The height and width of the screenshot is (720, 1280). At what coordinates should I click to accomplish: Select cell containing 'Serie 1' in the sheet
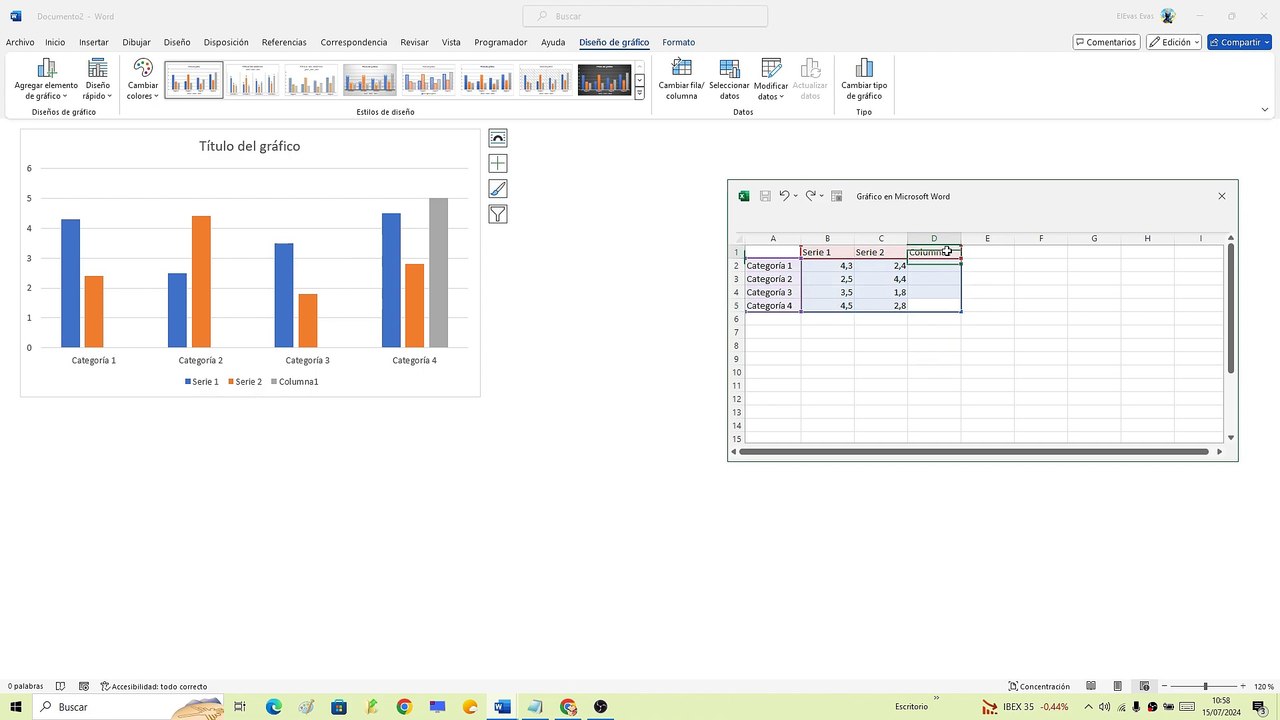coord(827,252)
